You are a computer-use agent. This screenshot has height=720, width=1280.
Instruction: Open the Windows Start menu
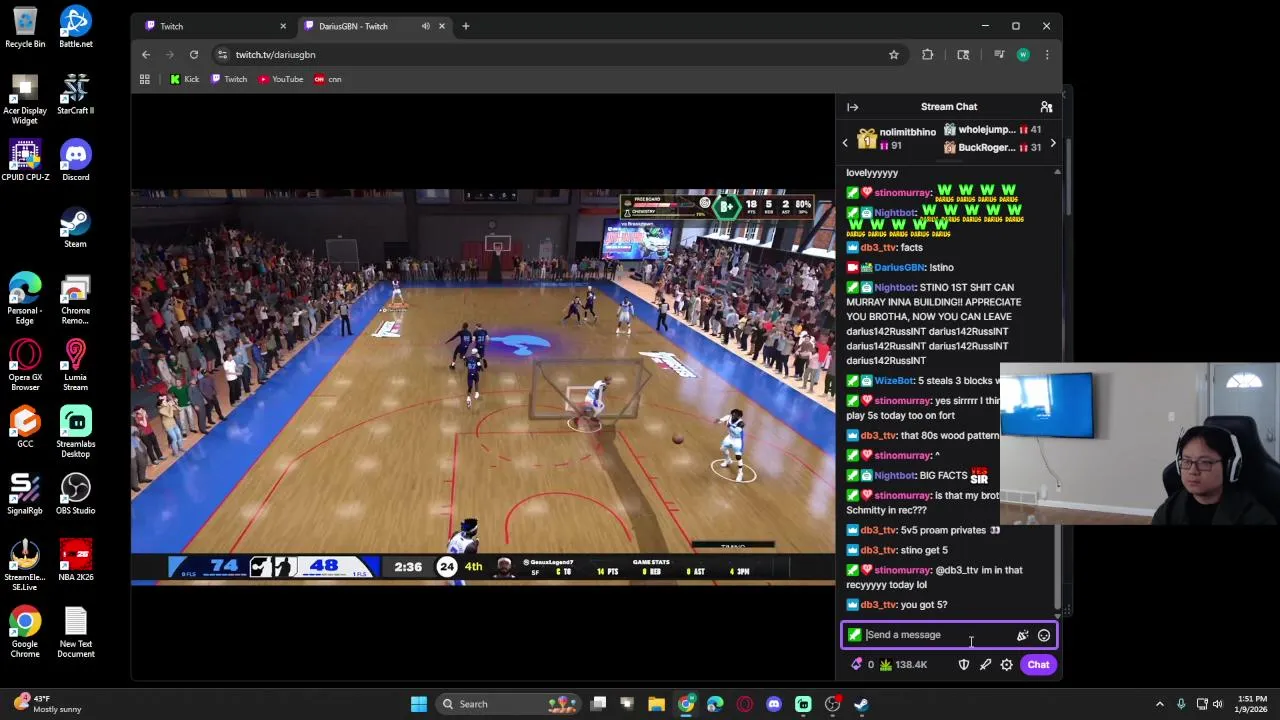(419, 704)
